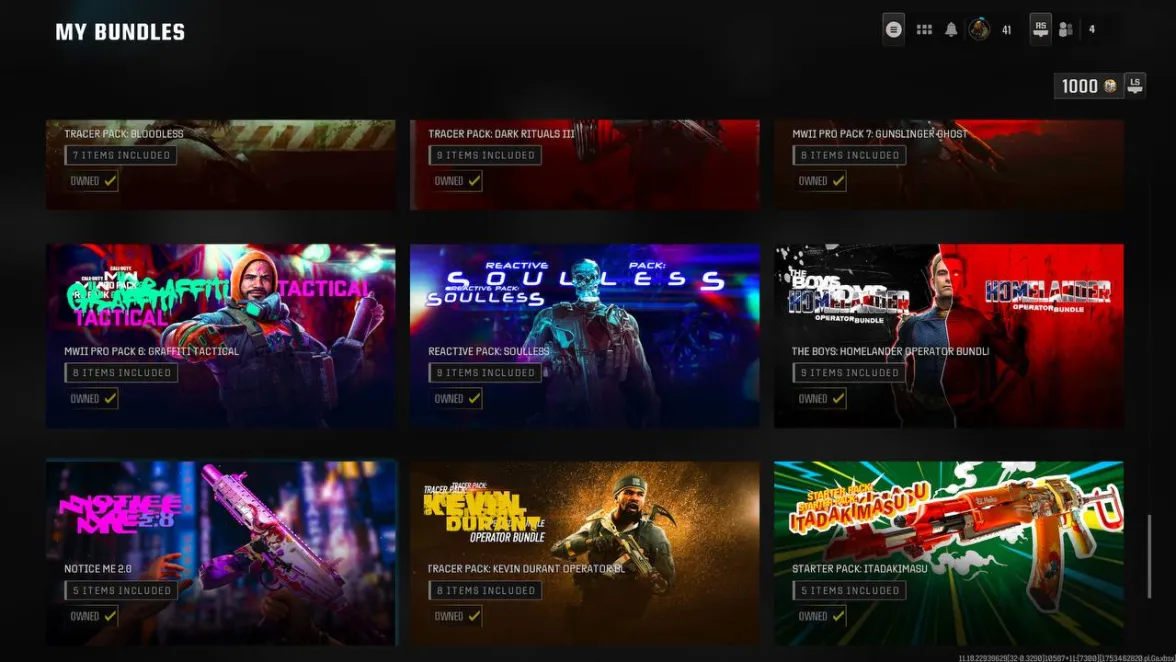Click the player level 41 number
This screenshot has width=1176, height=662.
tap(1006, 30)
